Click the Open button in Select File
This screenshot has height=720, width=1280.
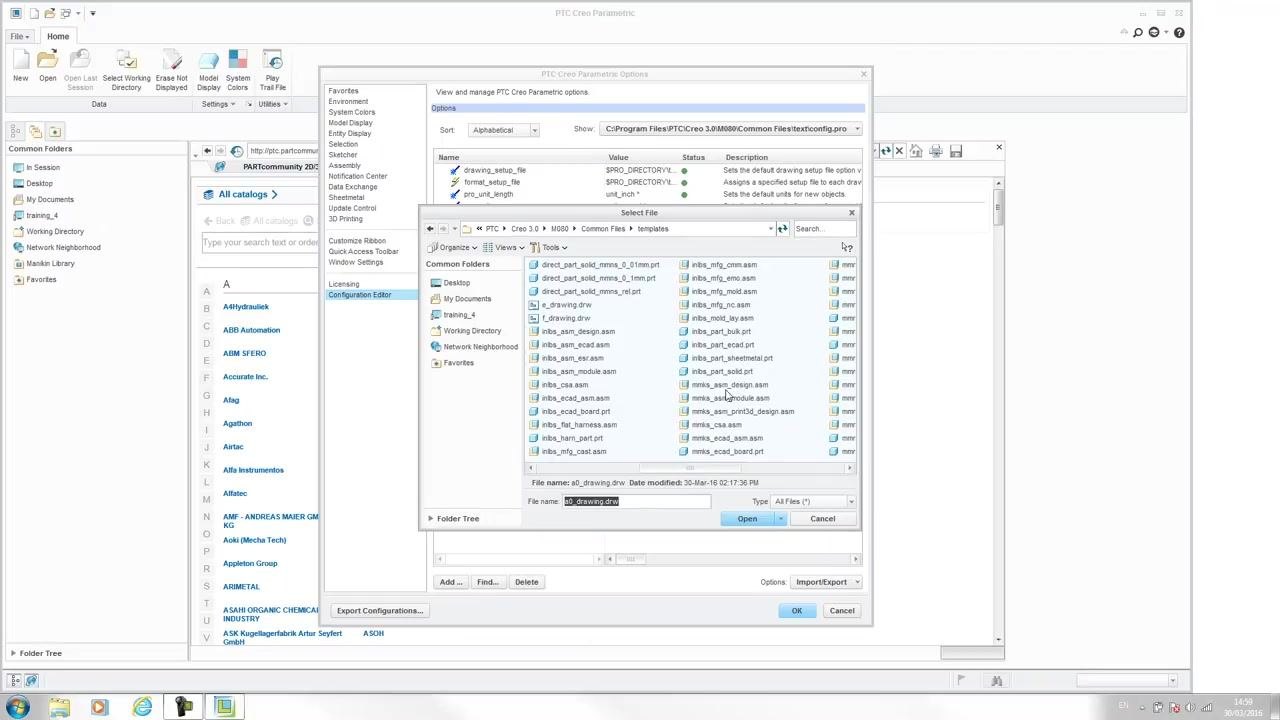click(747, 518)
